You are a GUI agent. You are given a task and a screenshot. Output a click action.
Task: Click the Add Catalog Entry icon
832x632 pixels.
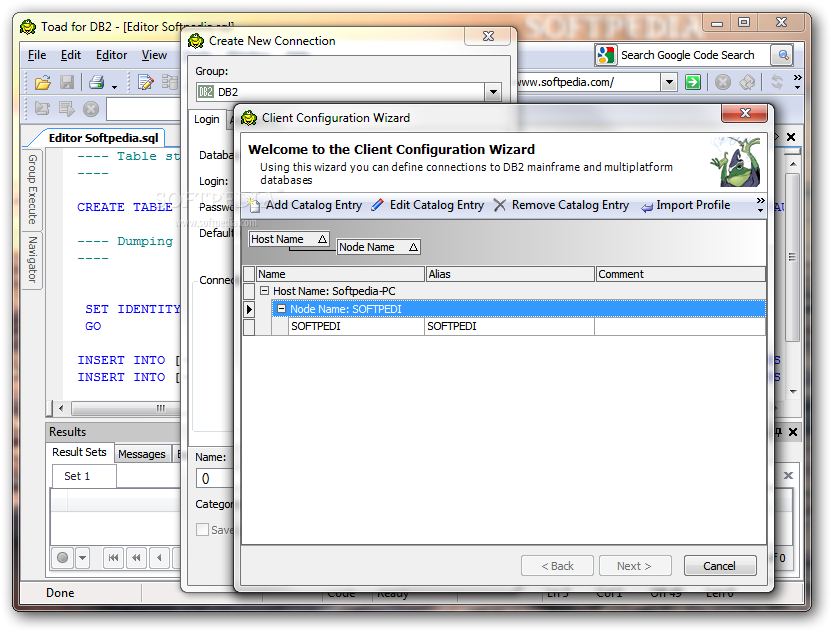254,205
